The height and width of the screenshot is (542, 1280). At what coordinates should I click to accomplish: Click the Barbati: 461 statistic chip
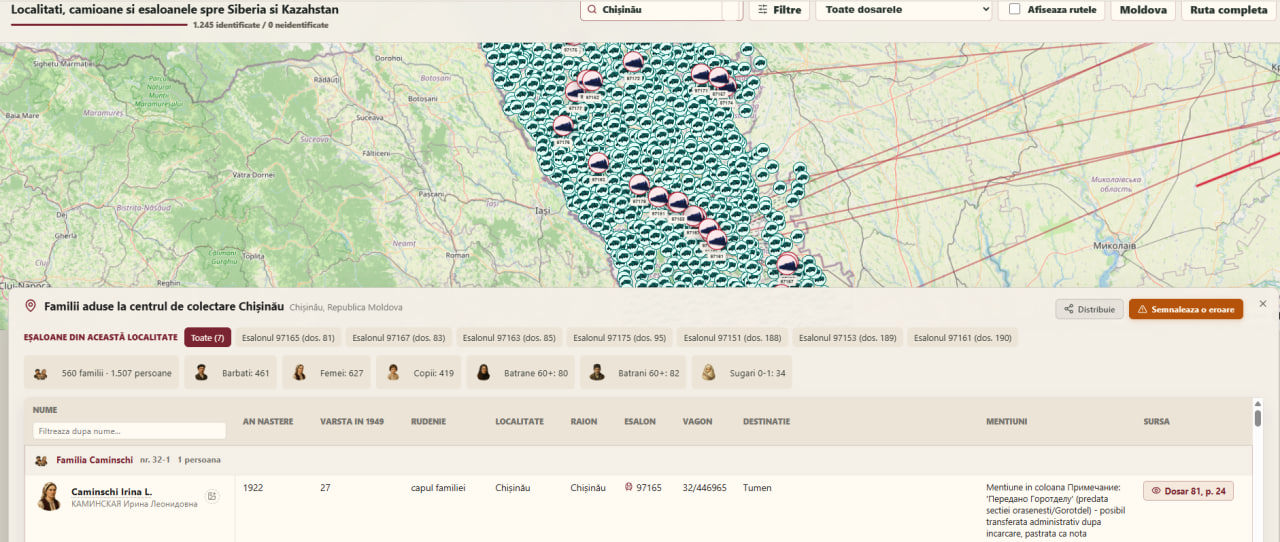pyautogui.click(x=232, y=372)
